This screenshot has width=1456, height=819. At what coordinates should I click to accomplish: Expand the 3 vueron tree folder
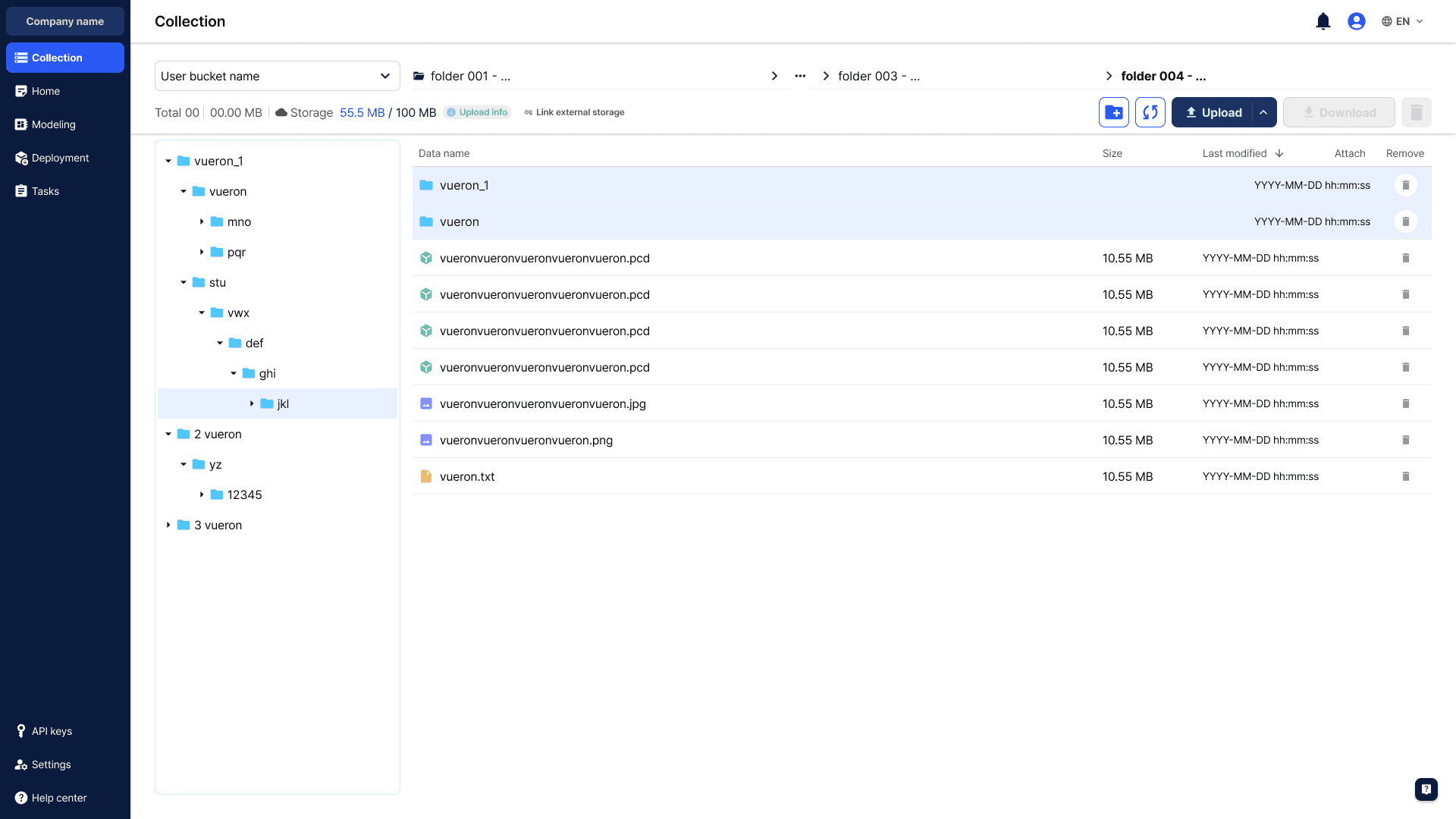coord(168,525)
